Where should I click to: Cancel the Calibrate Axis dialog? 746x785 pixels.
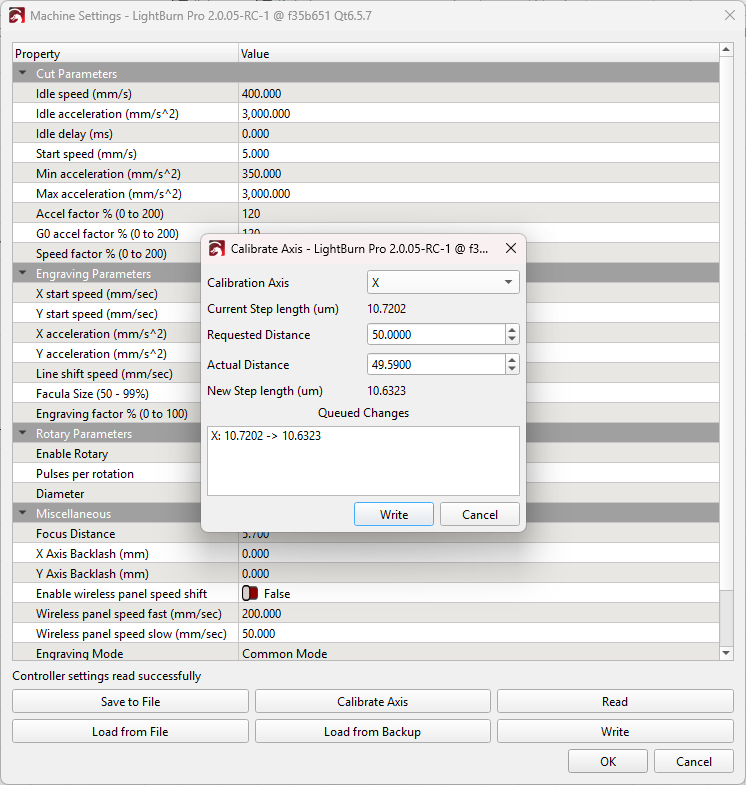(480, 515)
